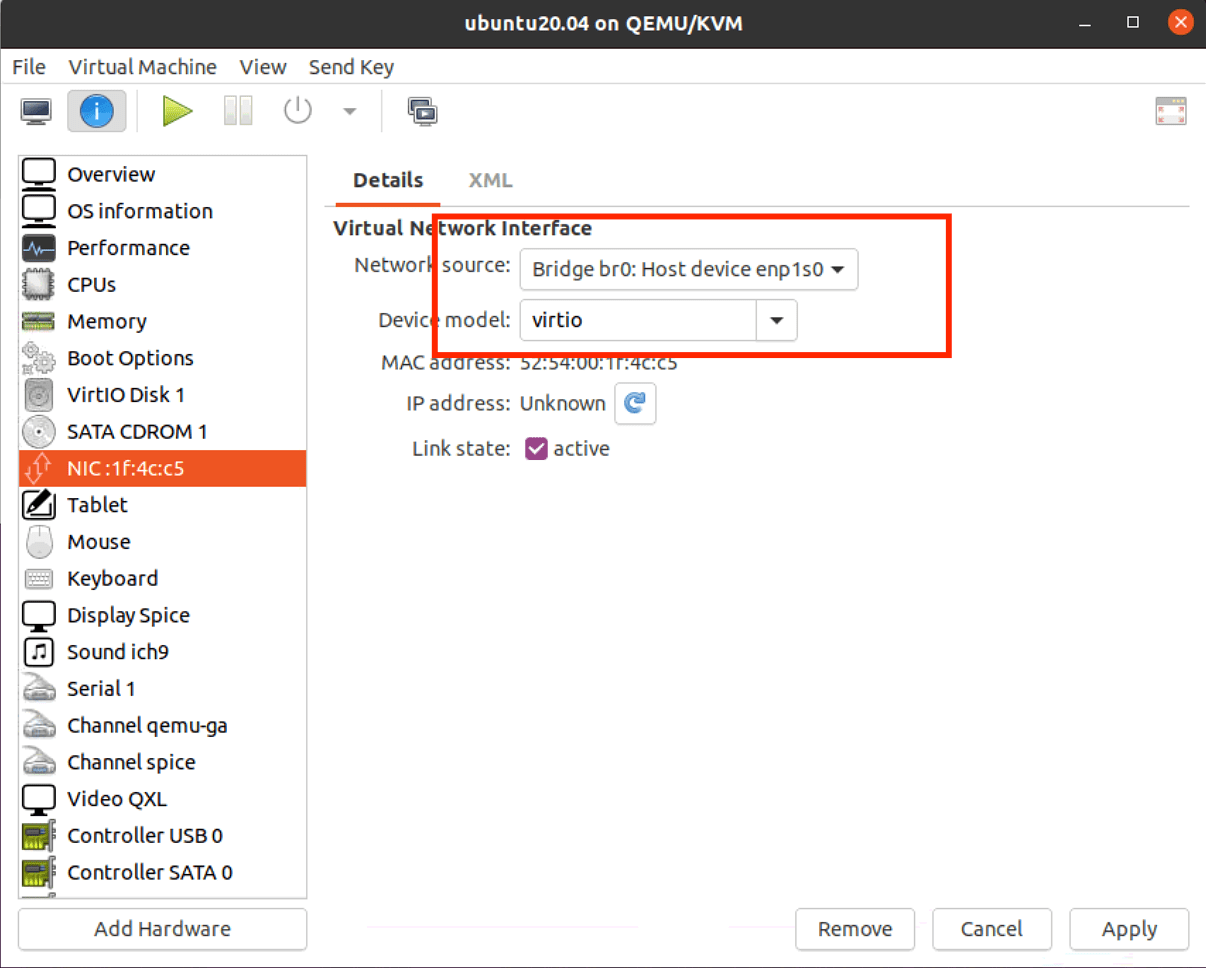Power off the virtual machine
The width and height of the screenshot is (1206, 968).
point(297,110)
